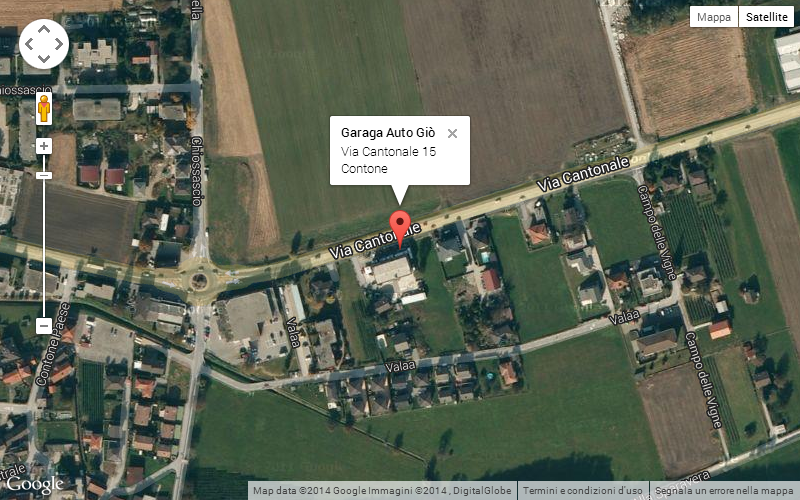Click the Contone Paese street label
The height and width of the screenshot is (500, 800).
52,344
